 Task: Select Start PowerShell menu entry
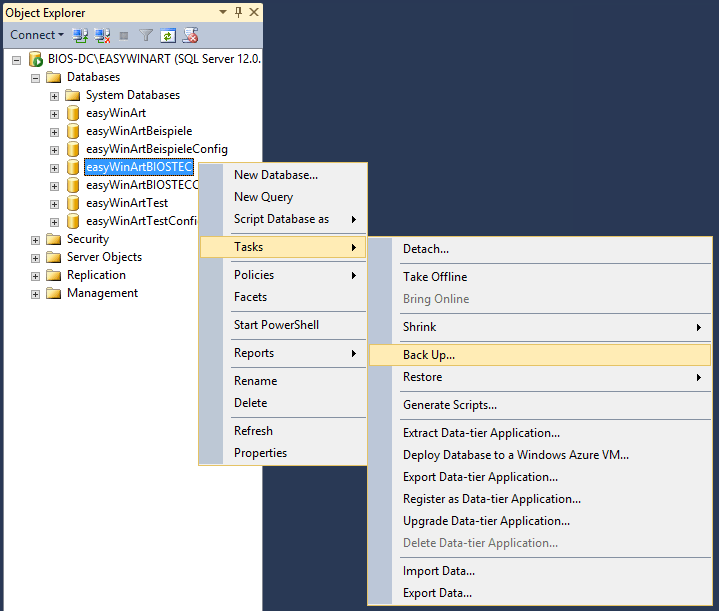coord(283,325)
